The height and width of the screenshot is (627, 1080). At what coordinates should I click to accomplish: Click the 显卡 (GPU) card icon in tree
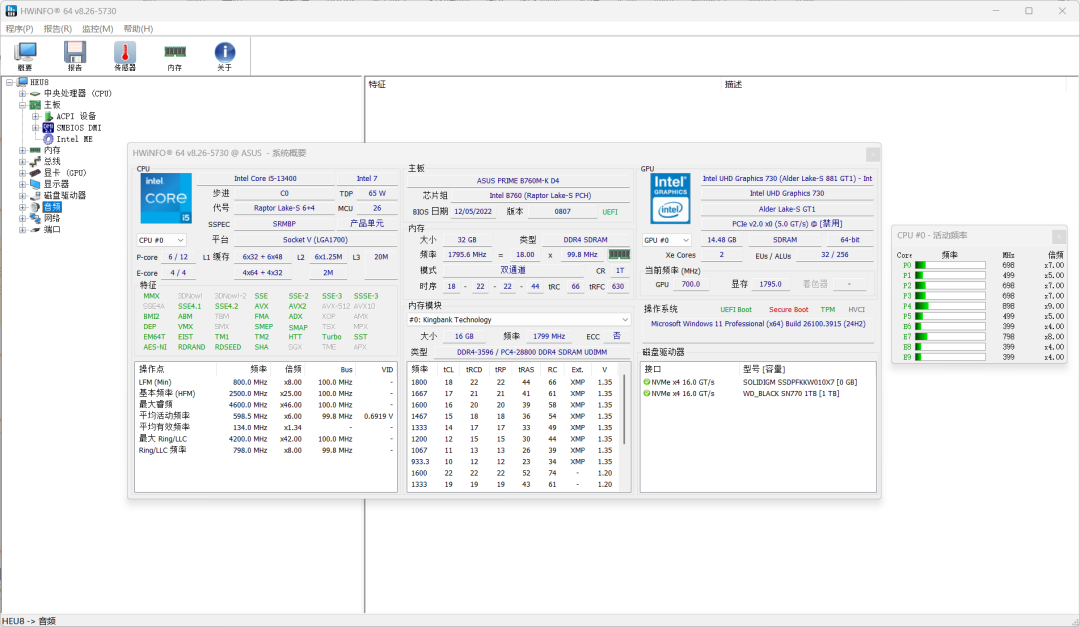tap(35, 173)
